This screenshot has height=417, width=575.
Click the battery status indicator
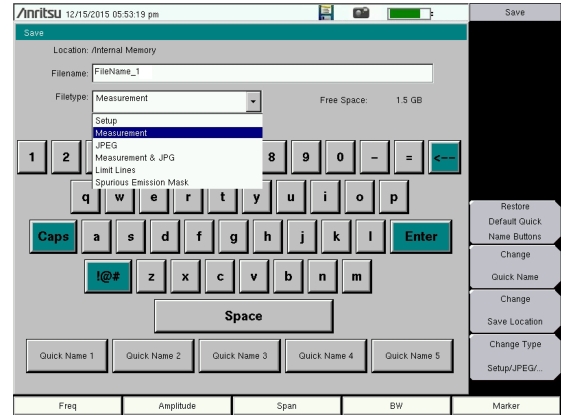410,14
